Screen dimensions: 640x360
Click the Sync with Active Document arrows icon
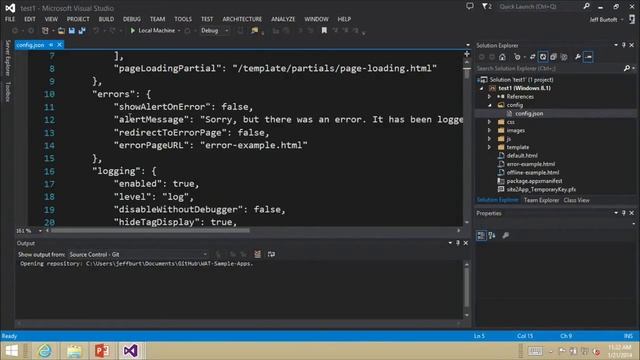click(532, 57)
